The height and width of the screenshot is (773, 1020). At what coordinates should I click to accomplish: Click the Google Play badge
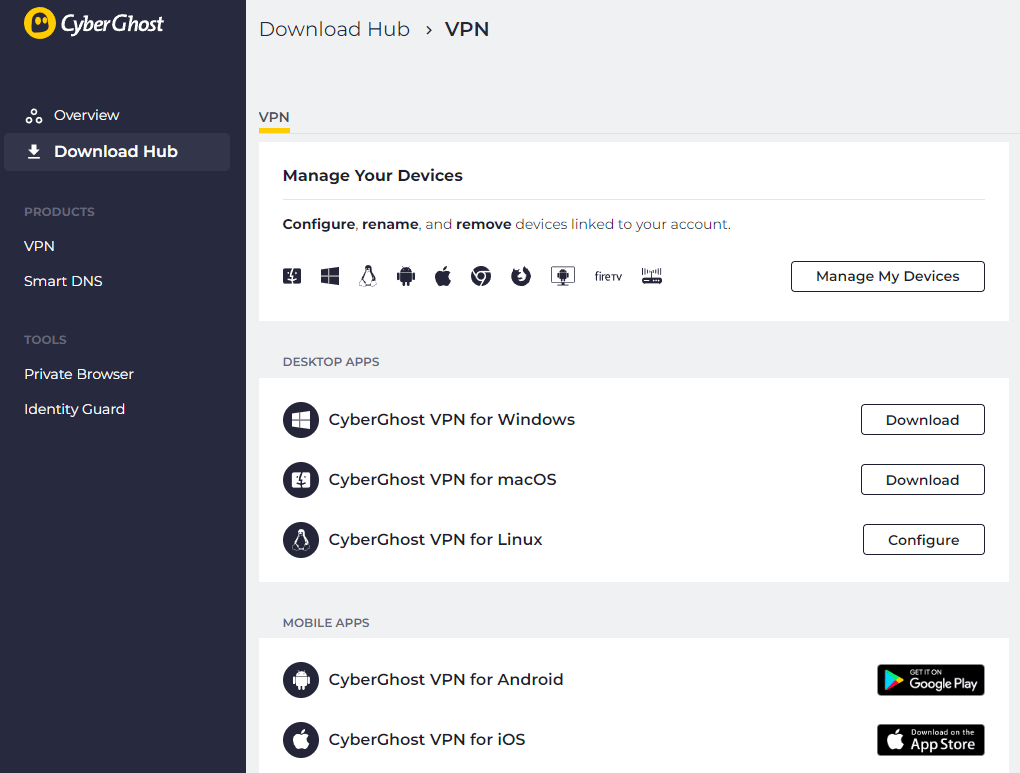(930, 680)
